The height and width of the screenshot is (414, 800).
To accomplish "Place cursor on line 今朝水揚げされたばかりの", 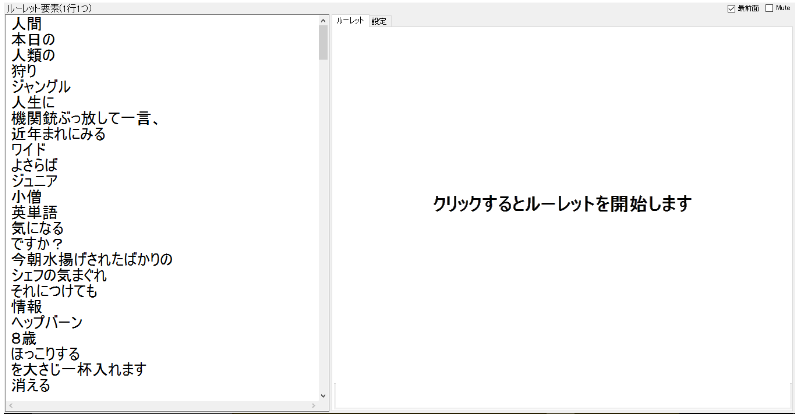I will coord(92,259).
